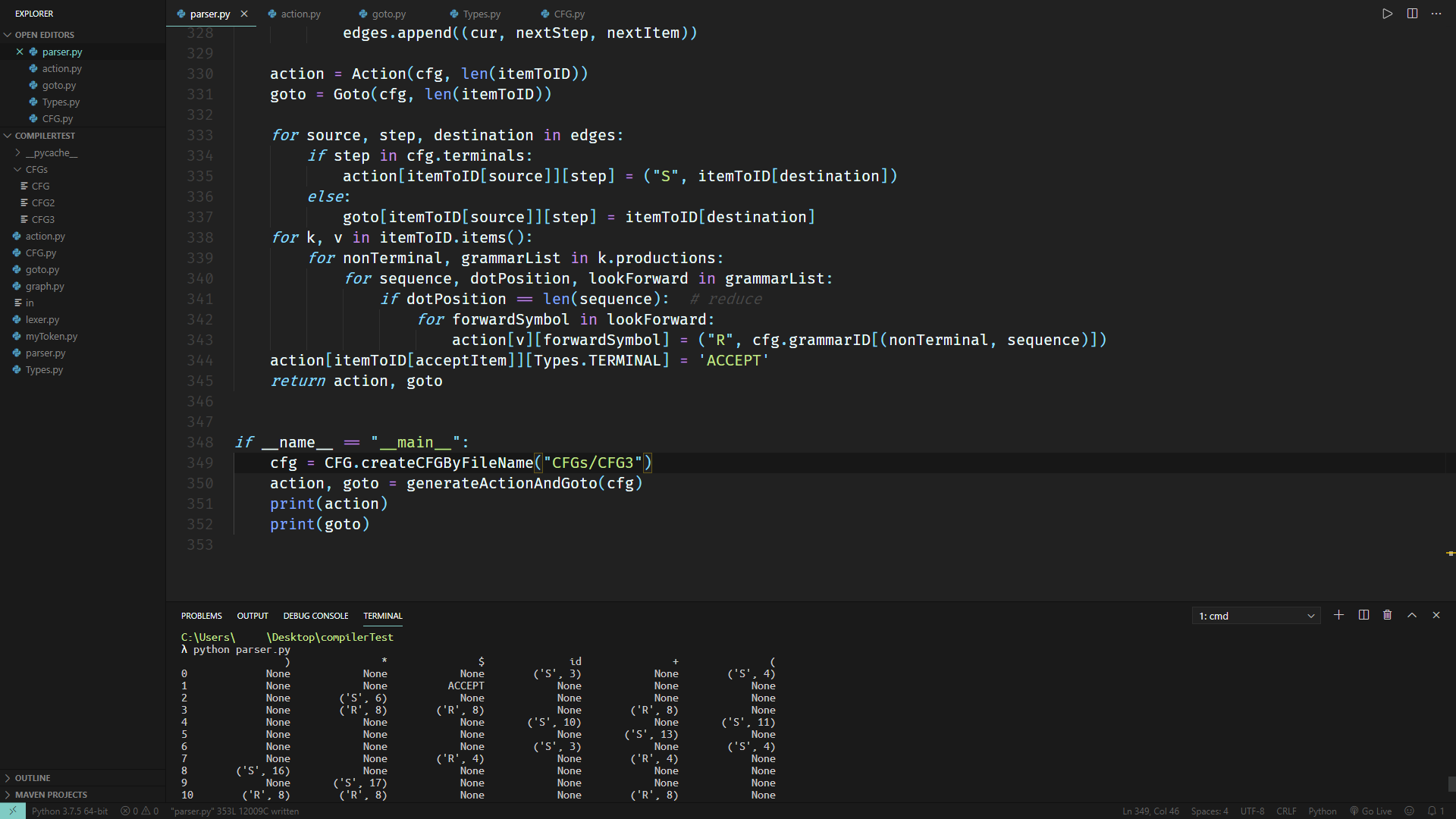Close the terminal panel
Screen dimensions: 1456x819
coord(1436,615)
